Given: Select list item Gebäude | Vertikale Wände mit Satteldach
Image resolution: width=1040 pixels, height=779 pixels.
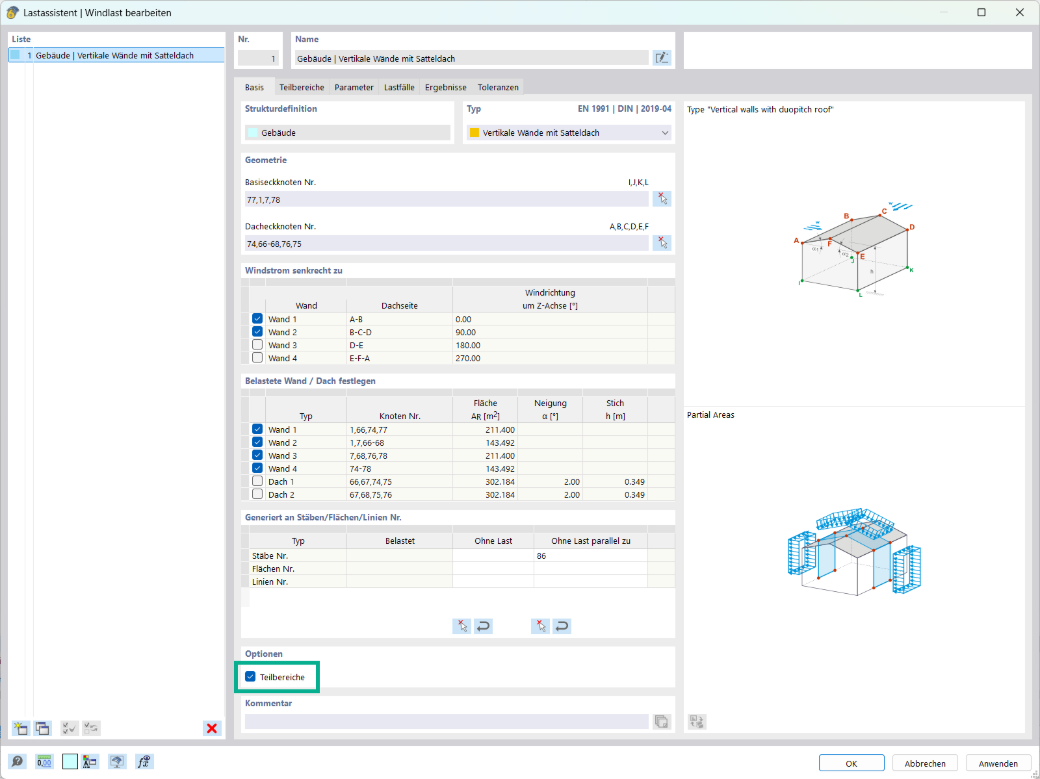Looking at the screenshot, I should tap(116, 55).
